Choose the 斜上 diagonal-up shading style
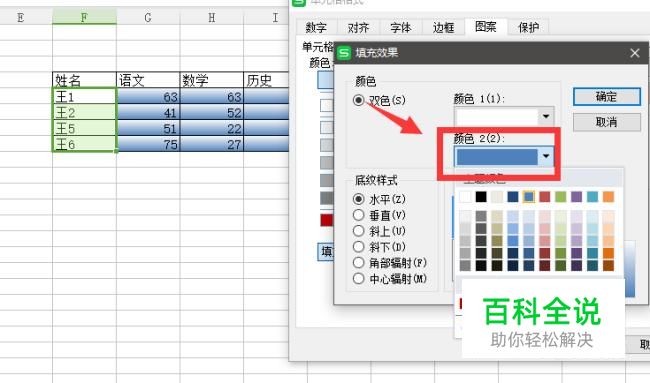Screen dimensions: 650x383 pyautogui.click(x=359, y=231)
